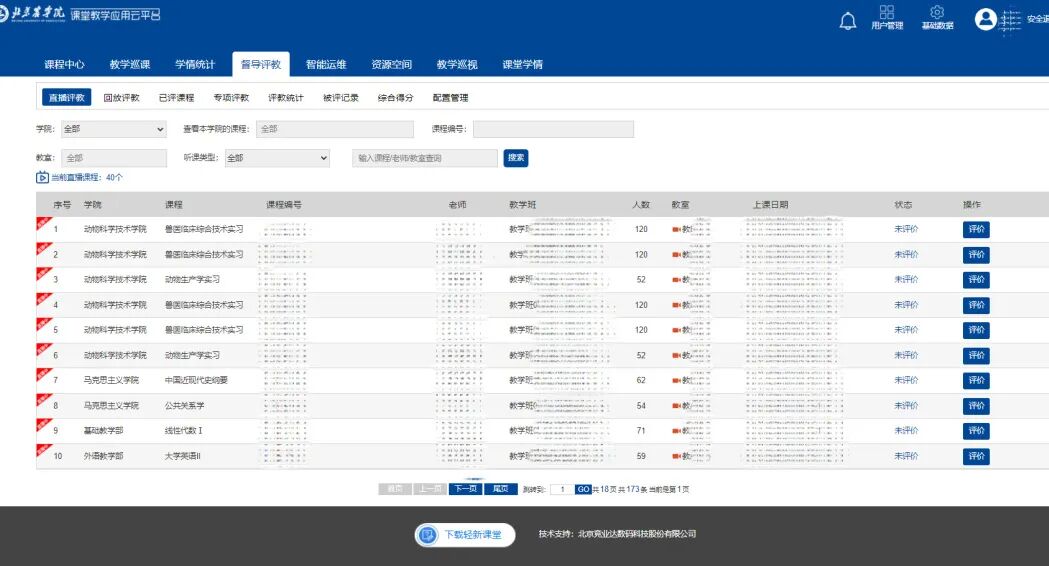Click the 未评价 status in row 10
Viewport: 1049px width, 566px height.
[x=906, y=456]
